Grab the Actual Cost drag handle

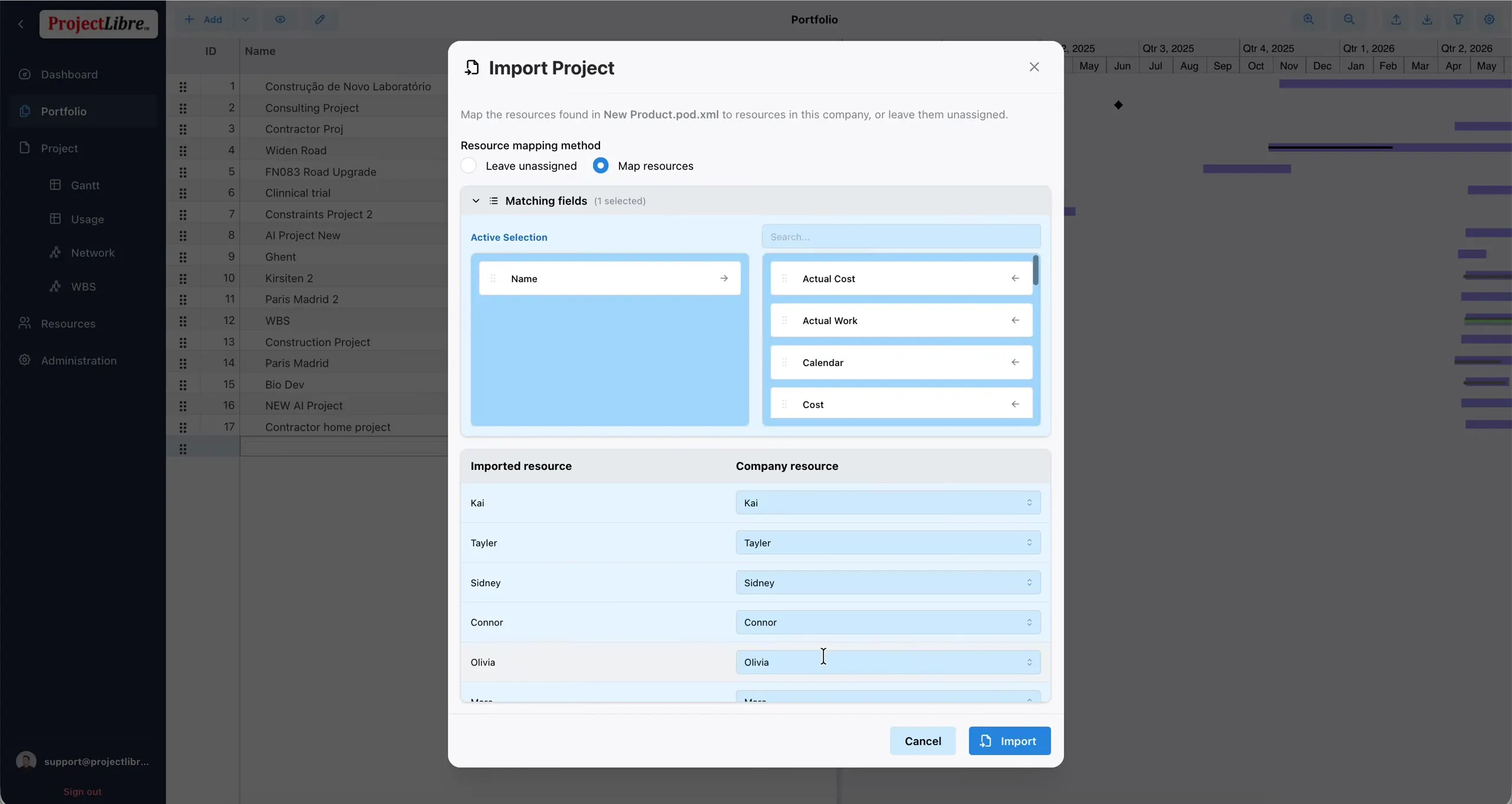(x=784, y=279)
